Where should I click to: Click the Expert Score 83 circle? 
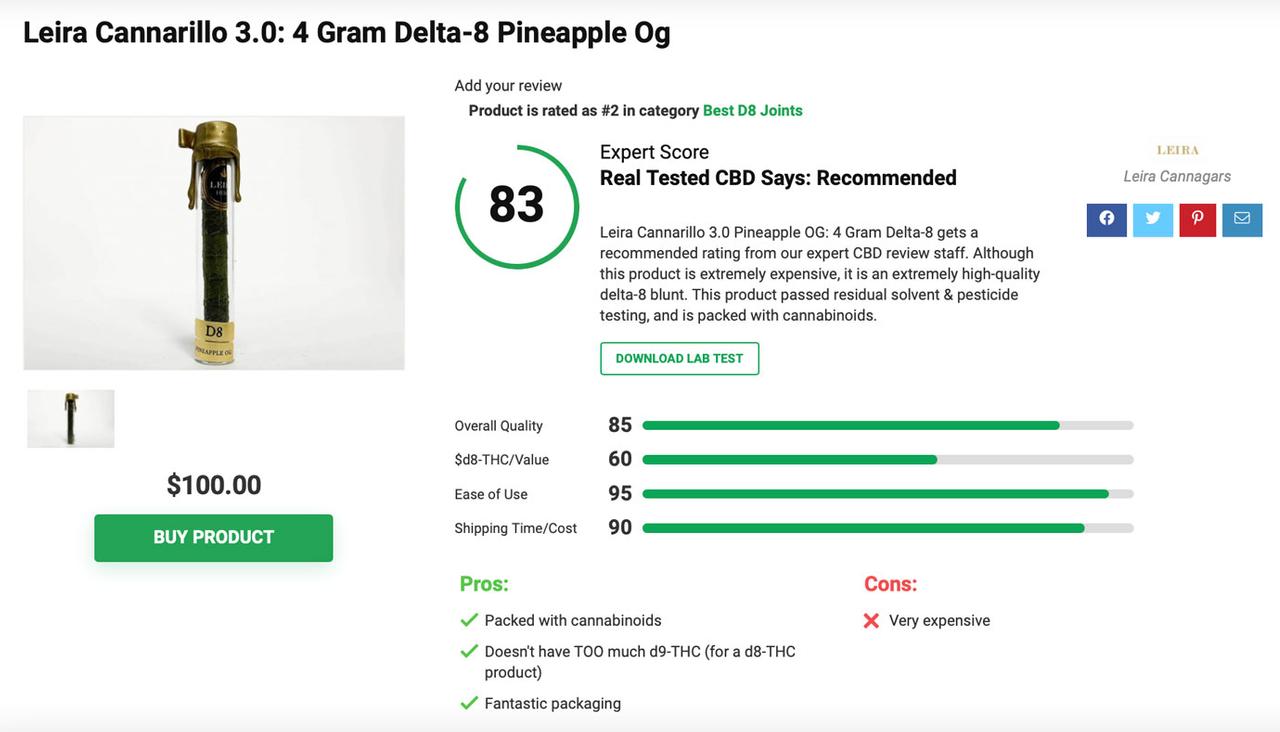pos(516,206)
